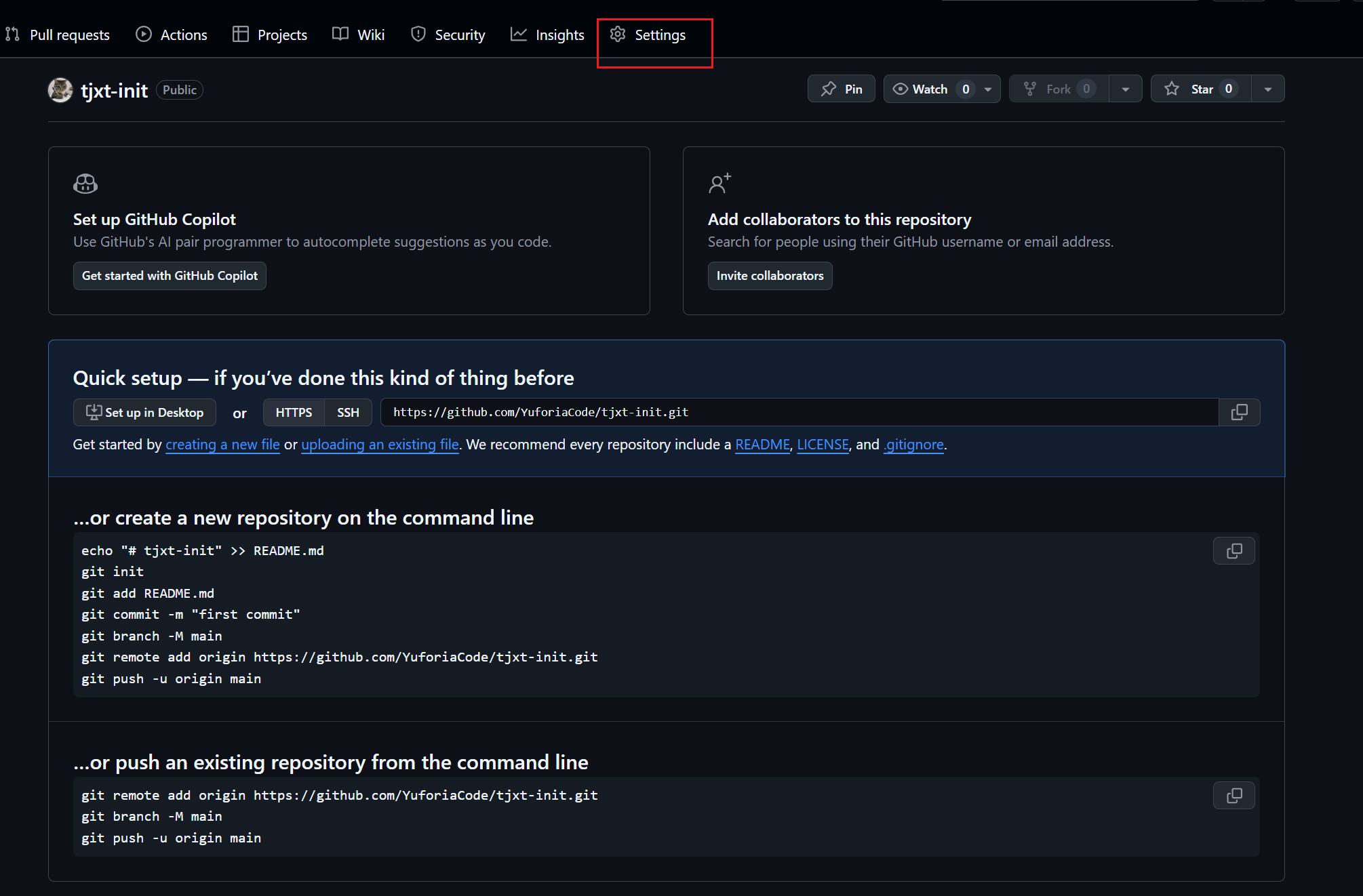Copy the new repository commands
The width and height of the screenshot is (1363, 896).
[1233, 551]
